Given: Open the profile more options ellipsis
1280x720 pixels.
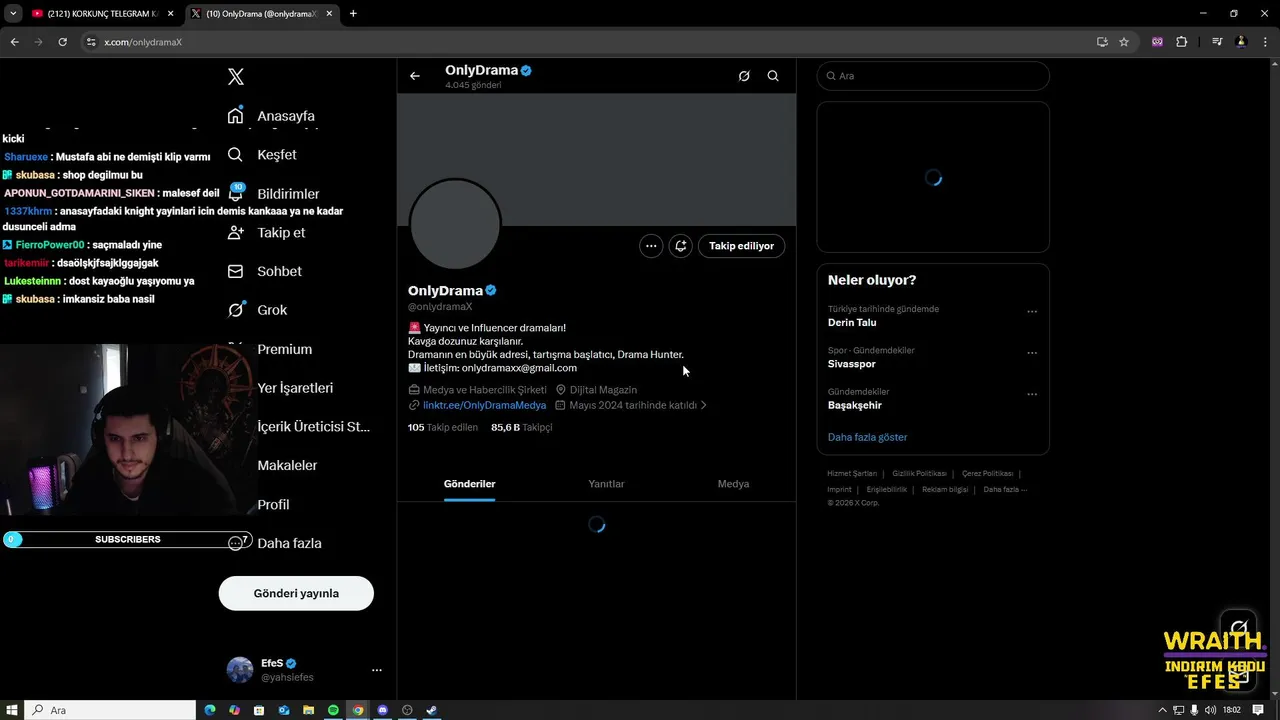Looking at the screenshot, I should click(x=651, y=246).
